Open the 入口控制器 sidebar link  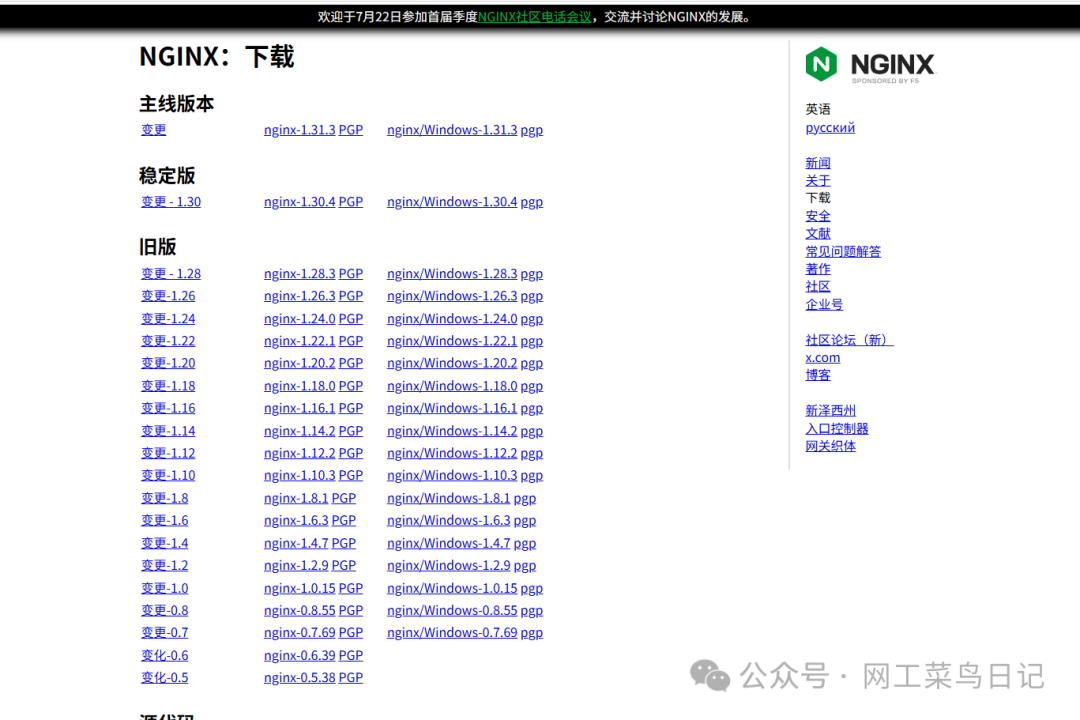pos(837,429)
